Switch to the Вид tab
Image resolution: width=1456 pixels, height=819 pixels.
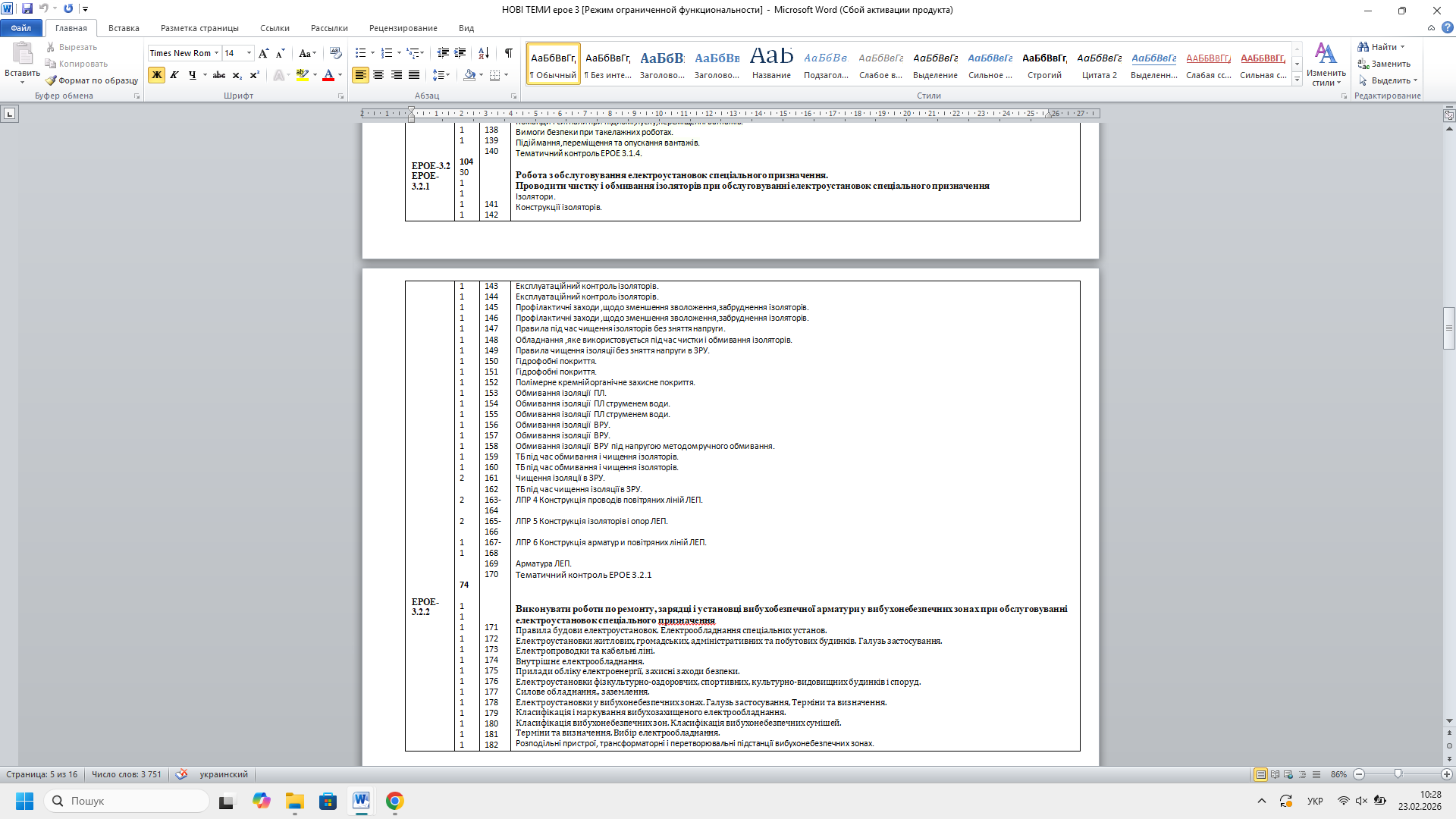point(466,28)
